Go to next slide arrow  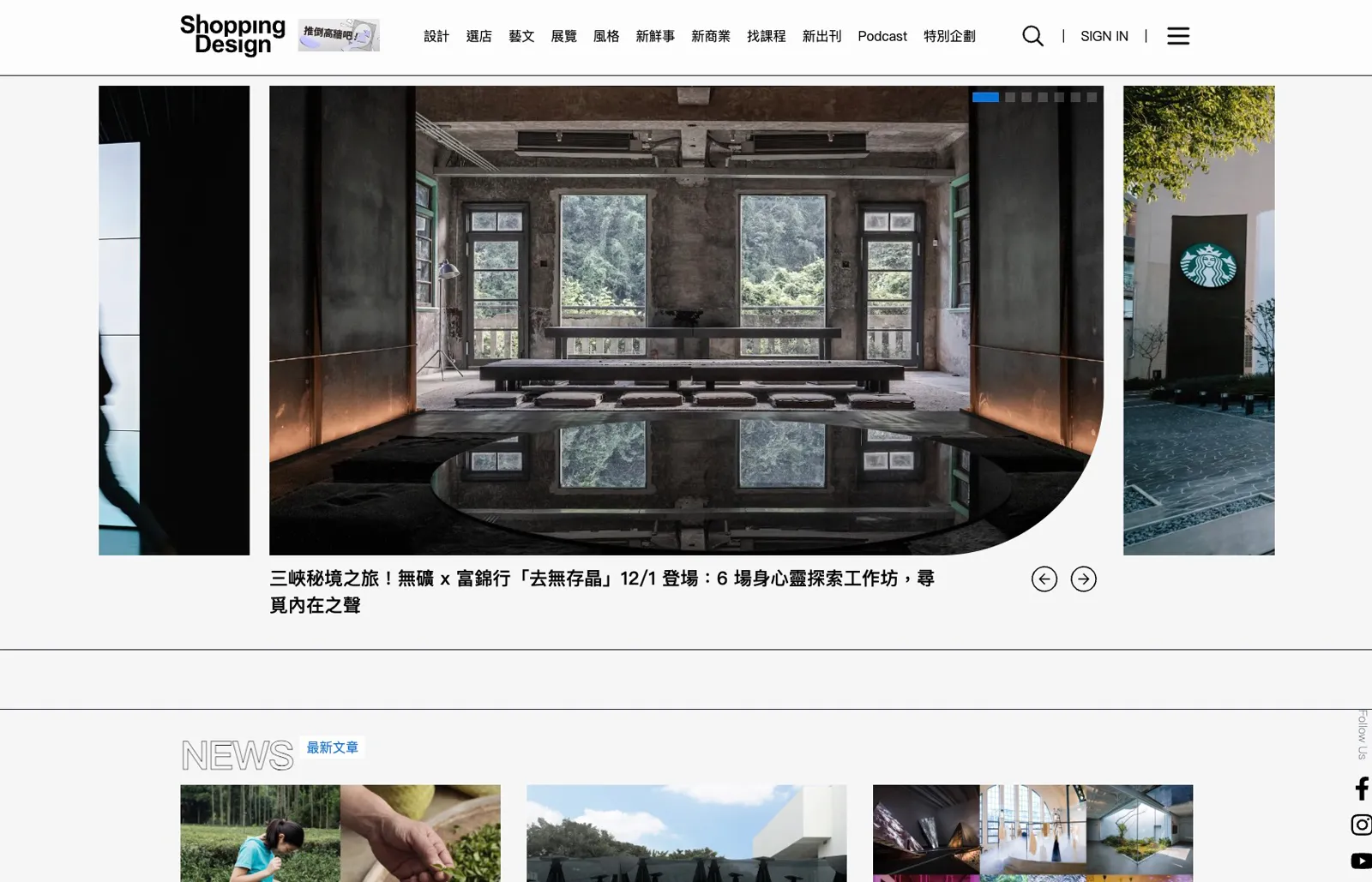[1084, 579]
